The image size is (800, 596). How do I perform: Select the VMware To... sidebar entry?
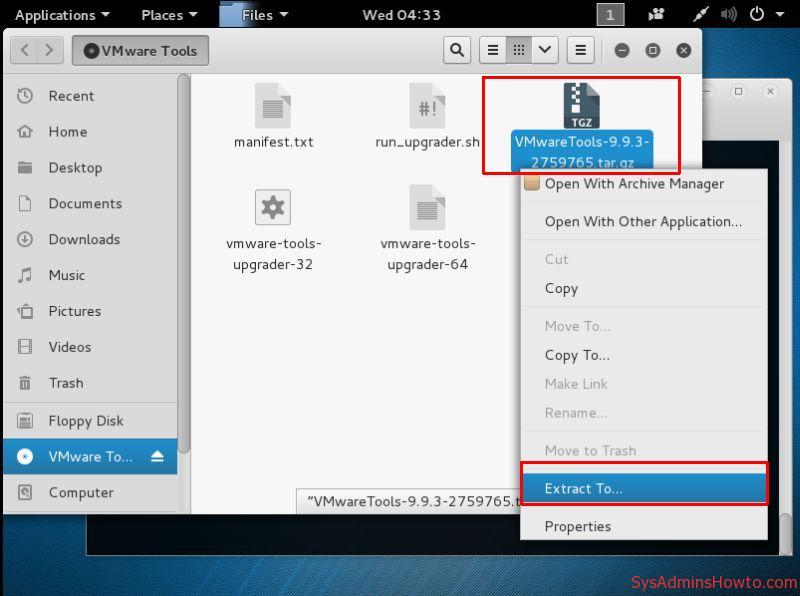pos(90,456)
